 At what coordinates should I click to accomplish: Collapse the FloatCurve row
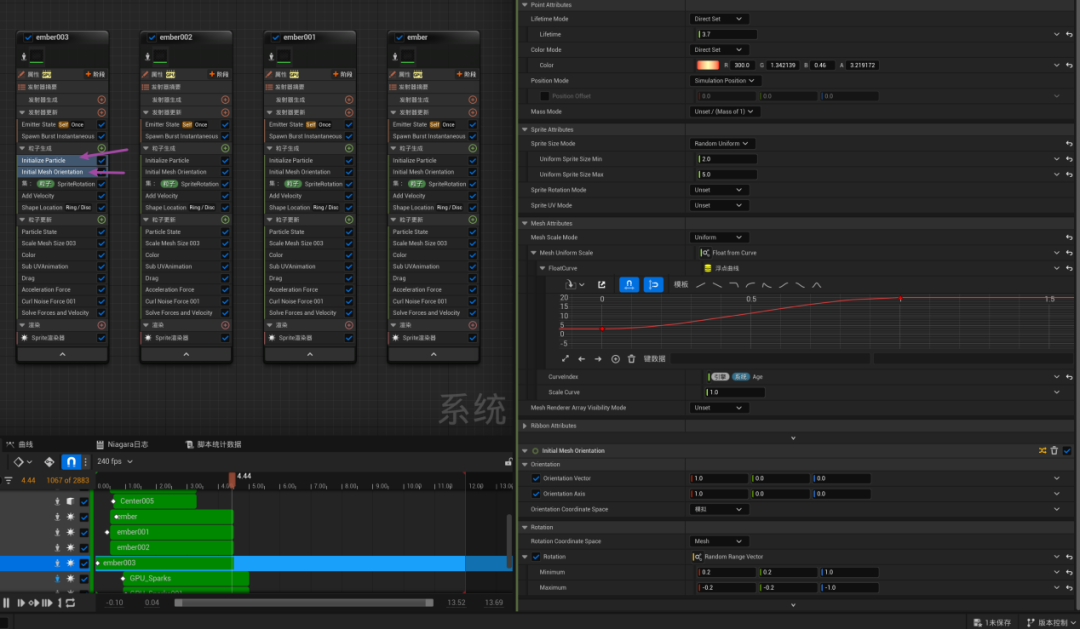[x=542, y=268]
